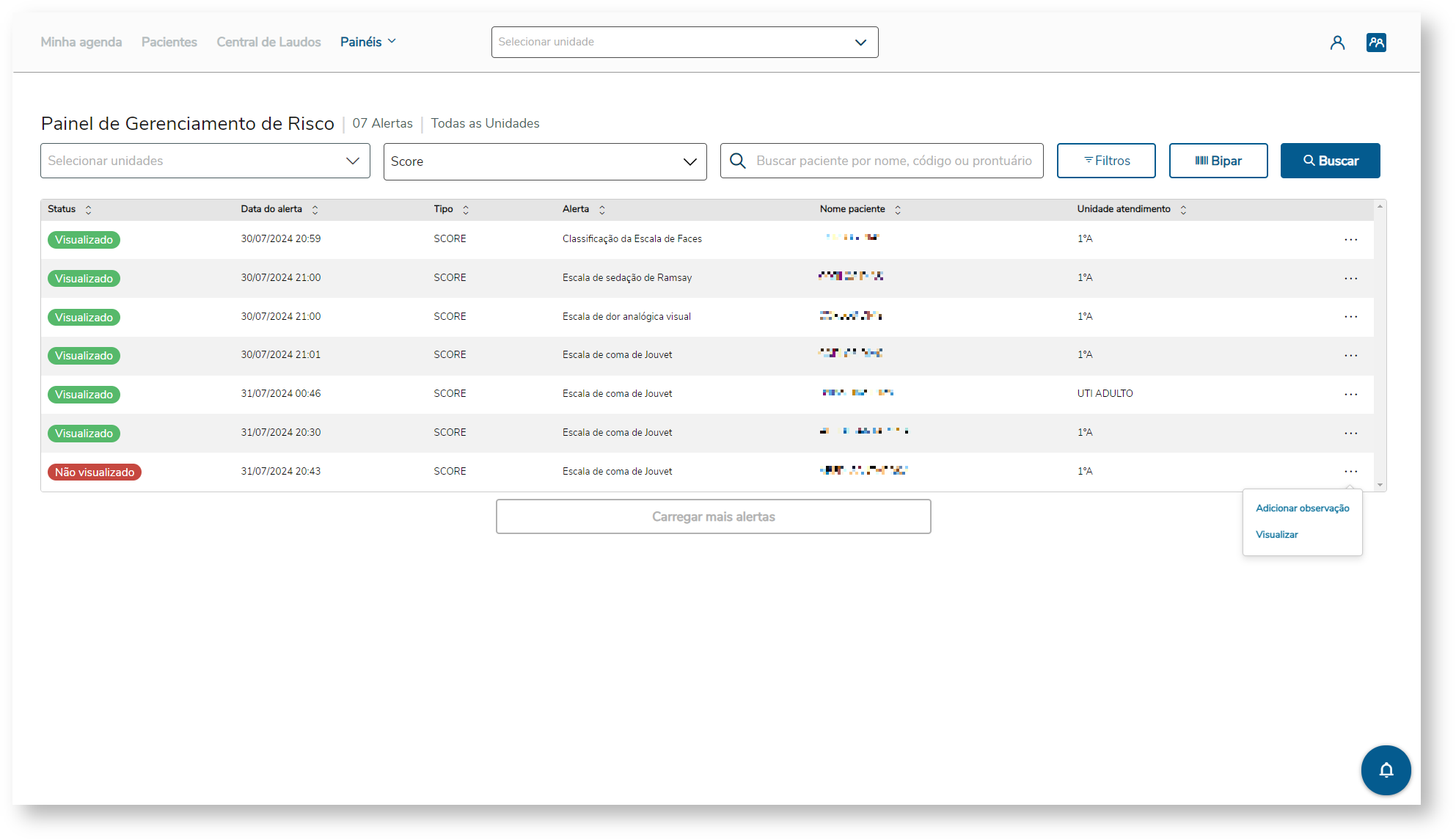
Task: Open the Selecionar unidades filter dropdown
Action: (x=205, y=161)
